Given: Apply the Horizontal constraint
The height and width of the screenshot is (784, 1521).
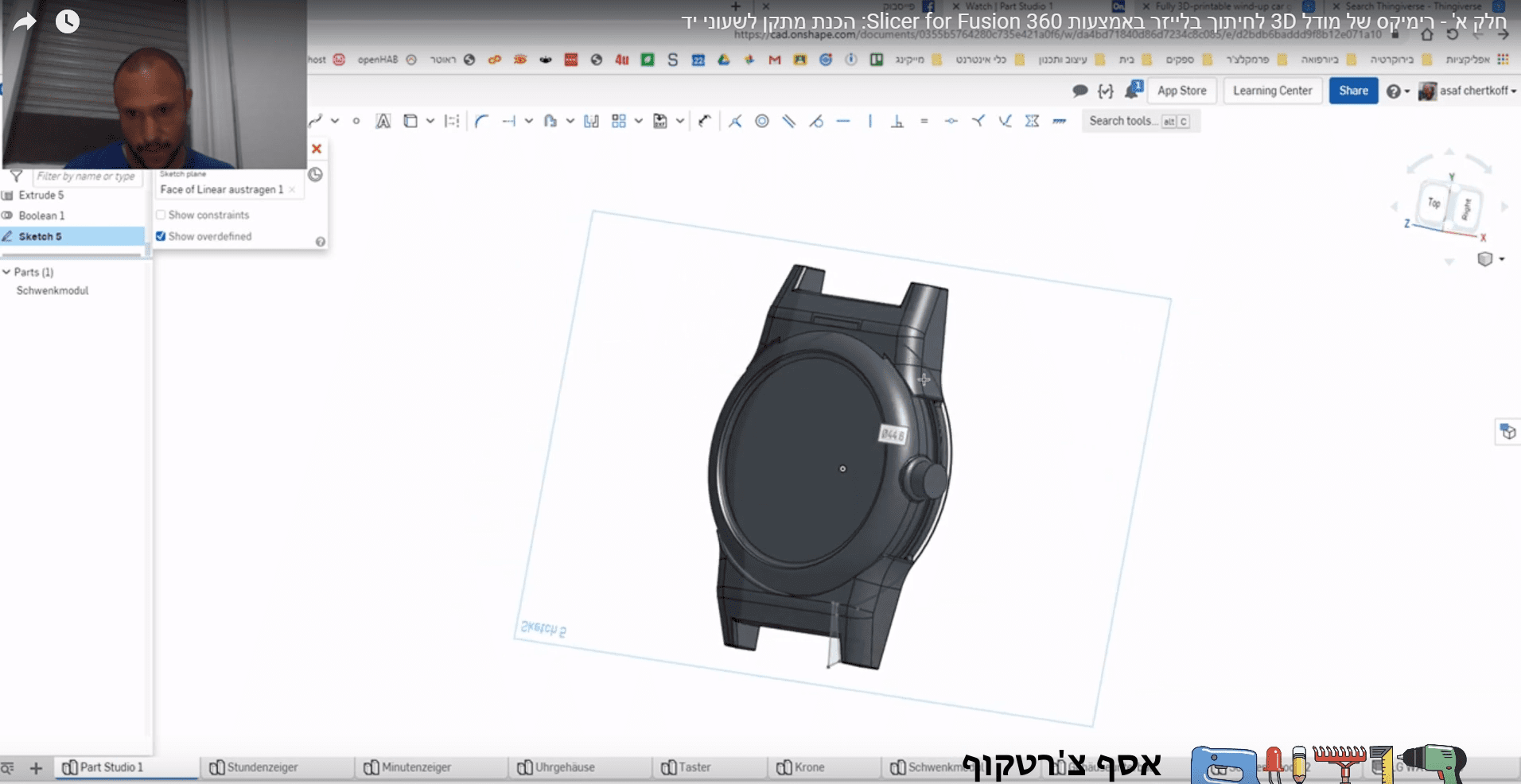Looking at the screenshot, I should coord(843,121).
